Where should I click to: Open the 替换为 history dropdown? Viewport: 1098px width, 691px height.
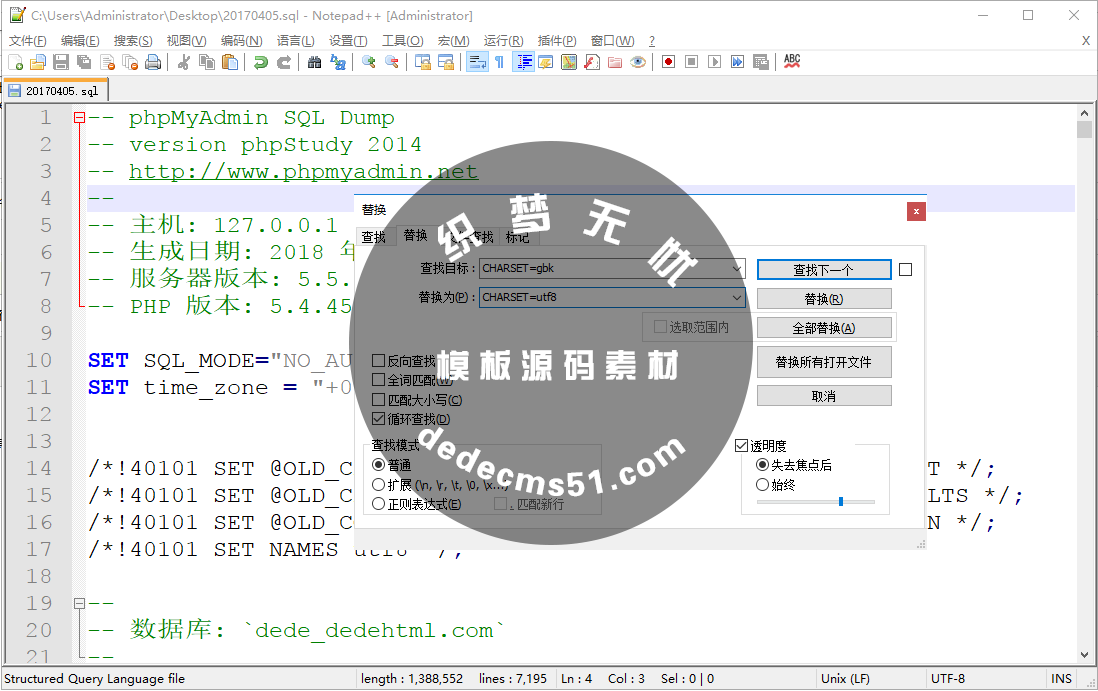point(737,297)
